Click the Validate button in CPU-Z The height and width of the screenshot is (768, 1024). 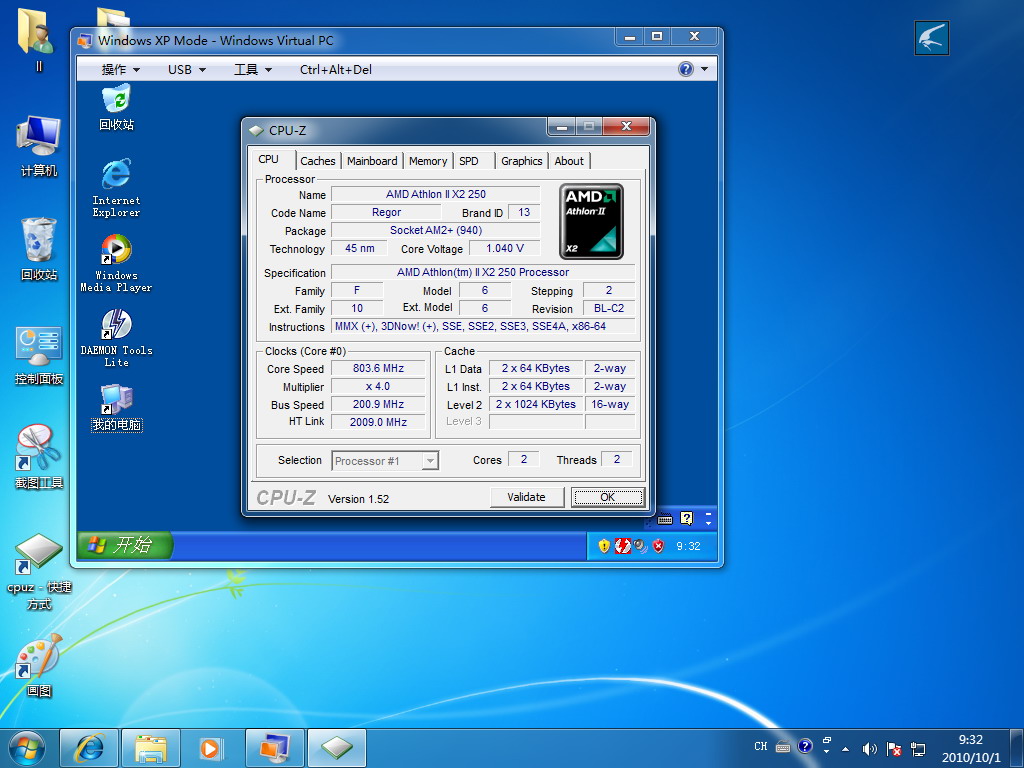point(527,497)
